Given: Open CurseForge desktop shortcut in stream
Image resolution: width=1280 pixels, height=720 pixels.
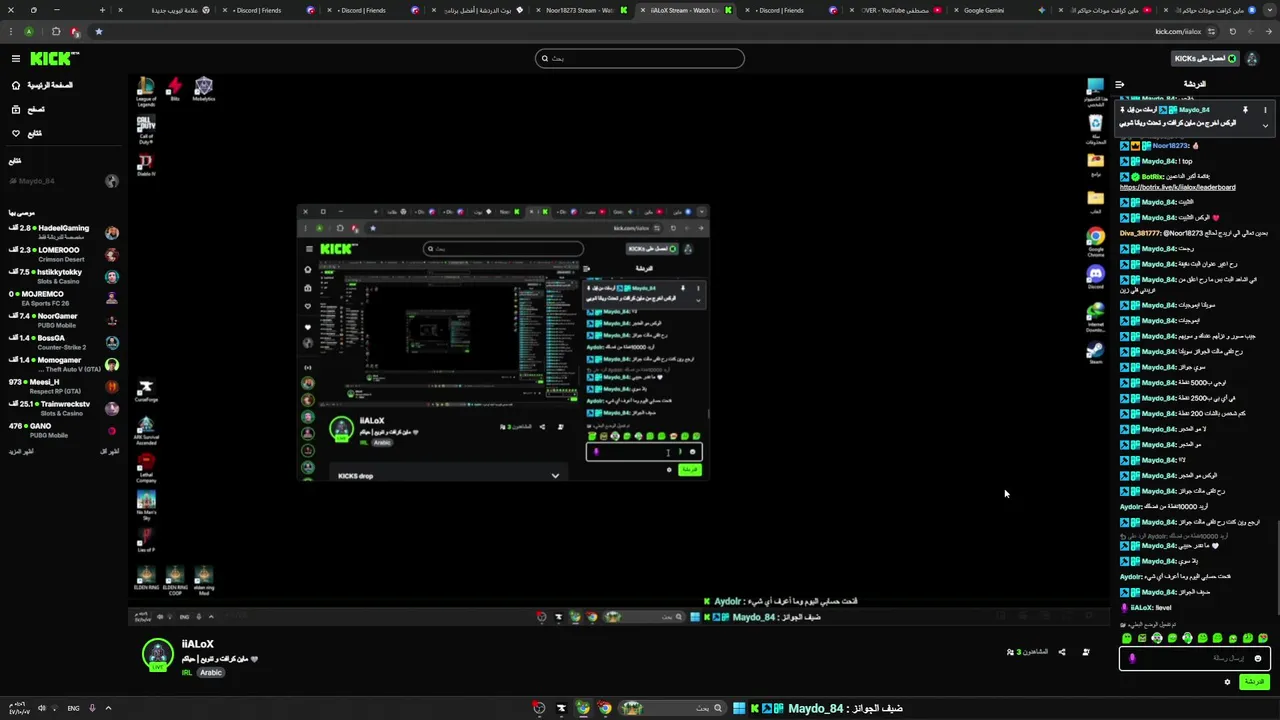Looking at the screenshot, I should (146, 391).
